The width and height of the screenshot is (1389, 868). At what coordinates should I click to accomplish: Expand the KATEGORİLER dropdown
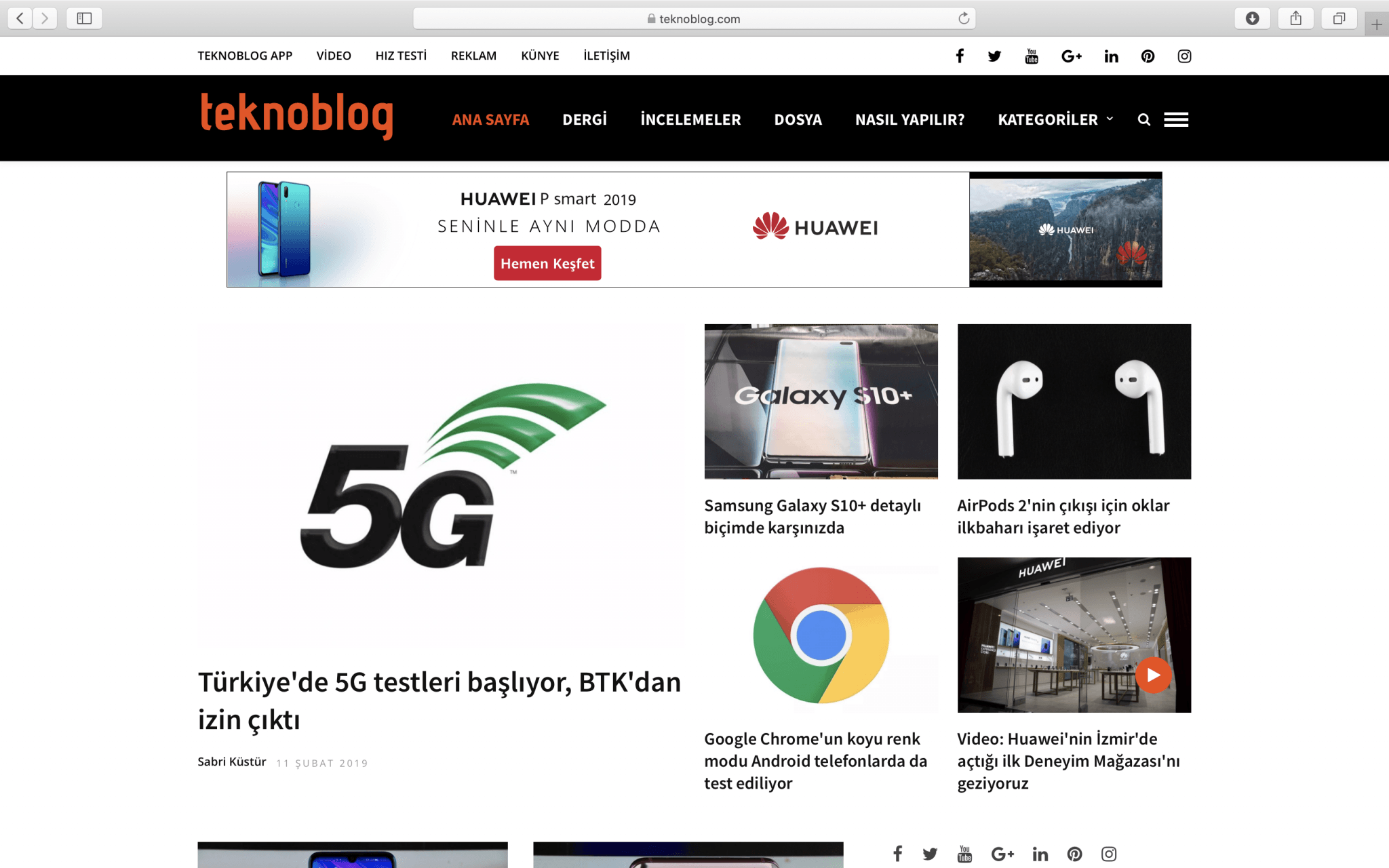click(x=1055, y=120)
